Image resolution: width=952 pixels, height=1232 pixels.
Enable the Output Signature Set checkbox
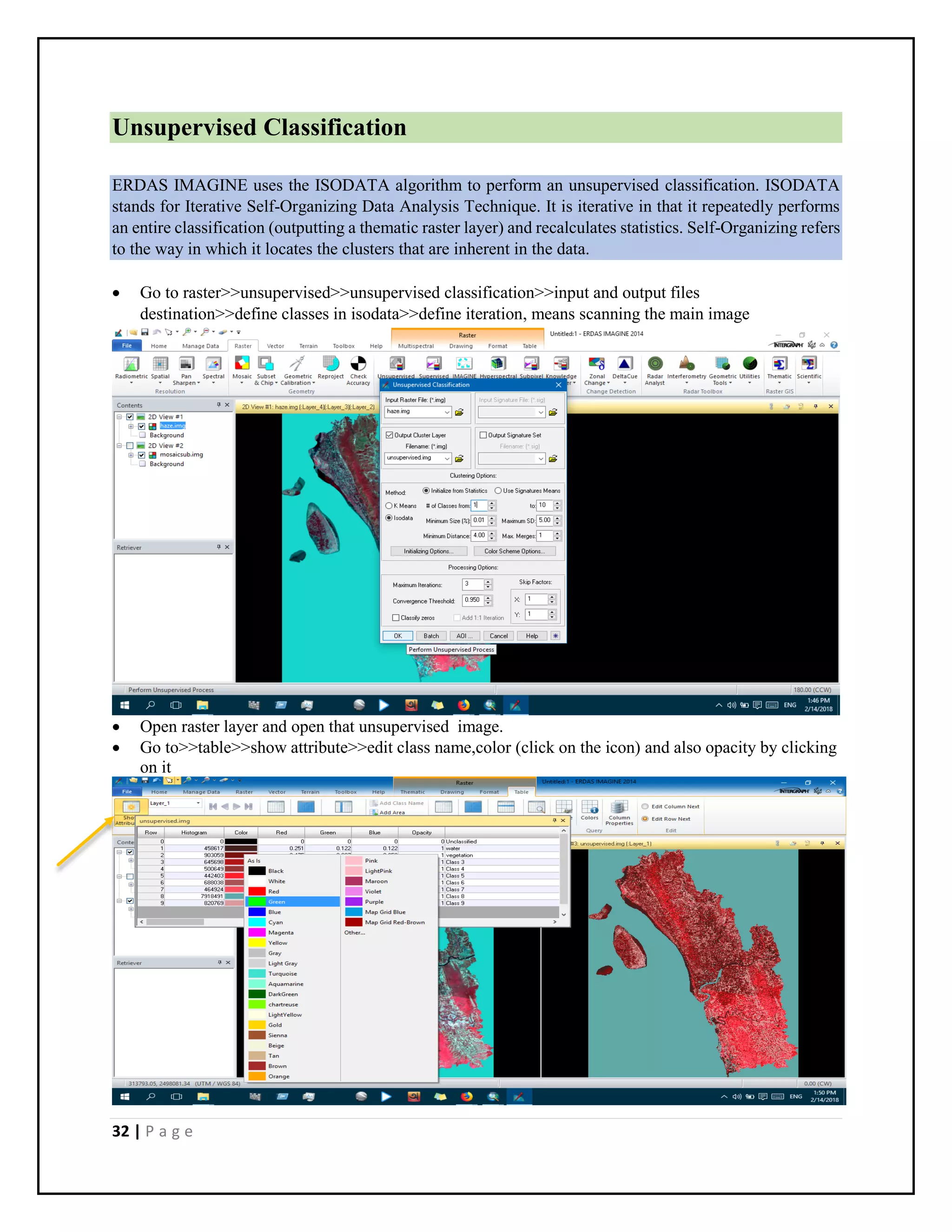(483, 435)
